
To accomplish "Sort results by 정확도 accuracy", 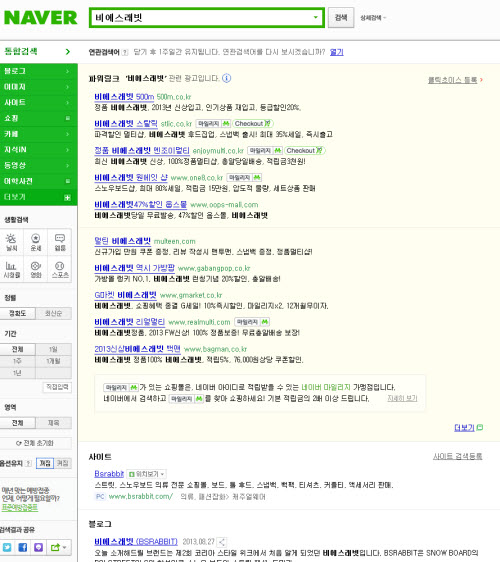I will (x=18, y=313).
